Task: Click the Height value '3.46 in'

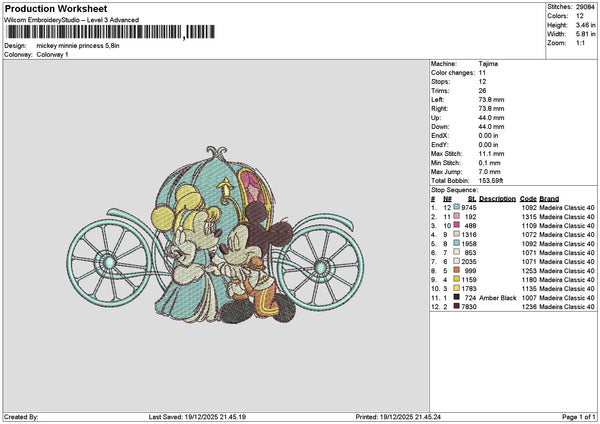Action: [x=585, y=25]
